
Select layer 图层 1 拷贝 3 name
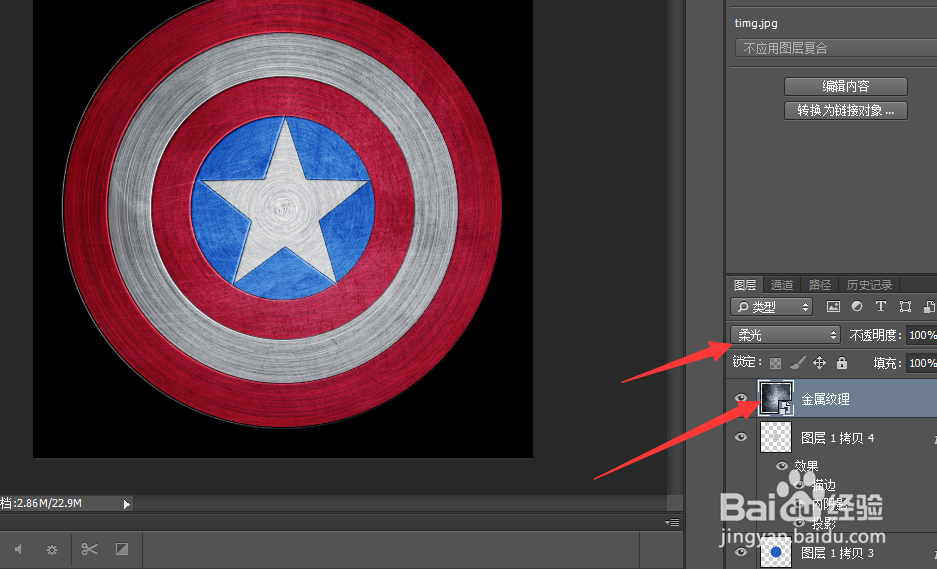(838, 553)
